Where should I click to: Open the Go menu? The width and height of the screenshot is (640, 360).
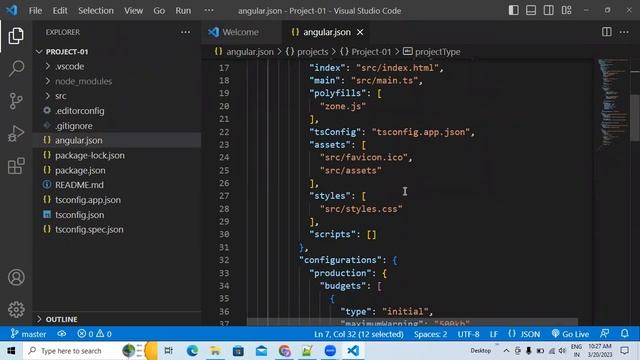click(x=159, y=11)
